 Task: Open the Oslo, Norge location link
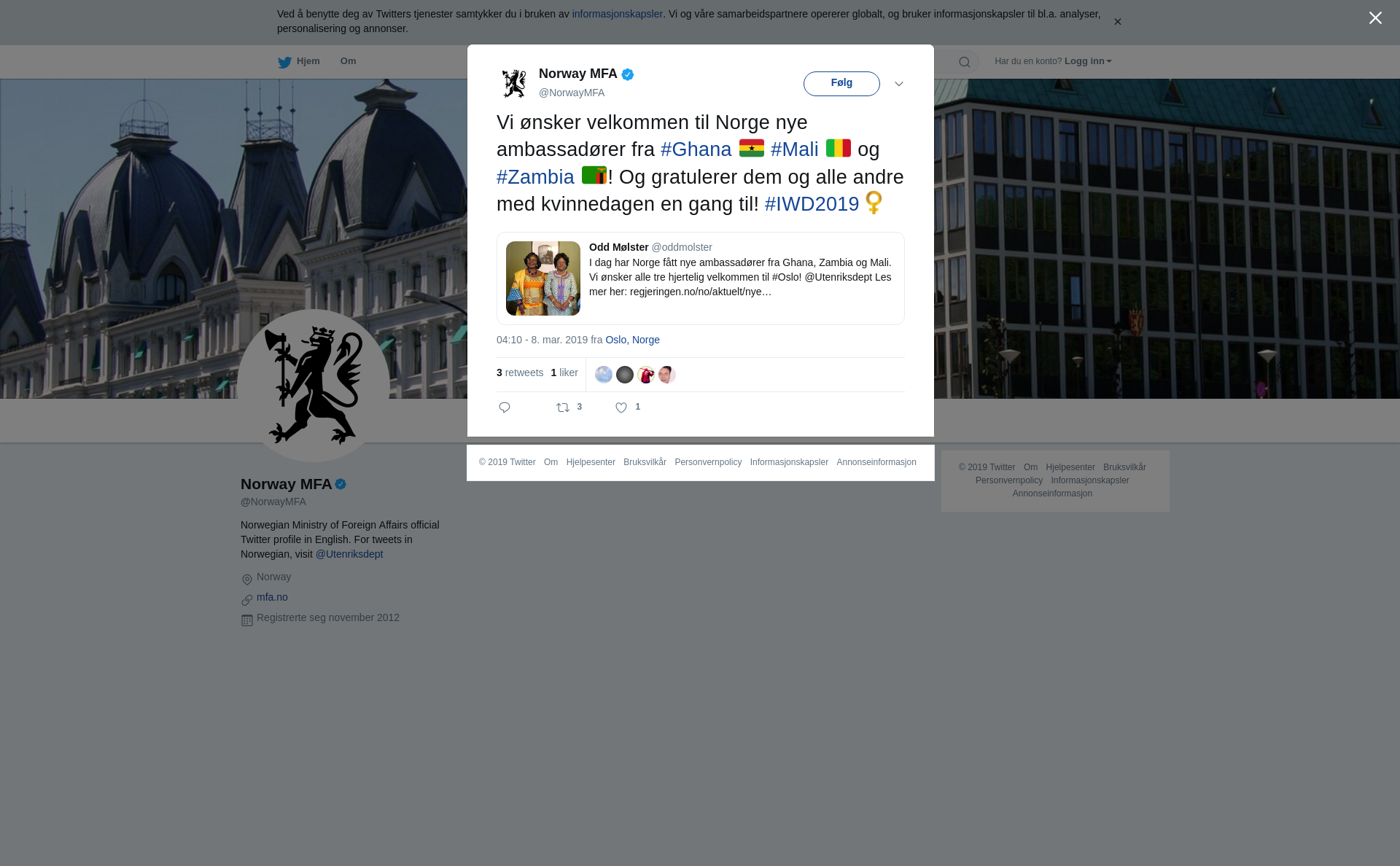point(632,340)
